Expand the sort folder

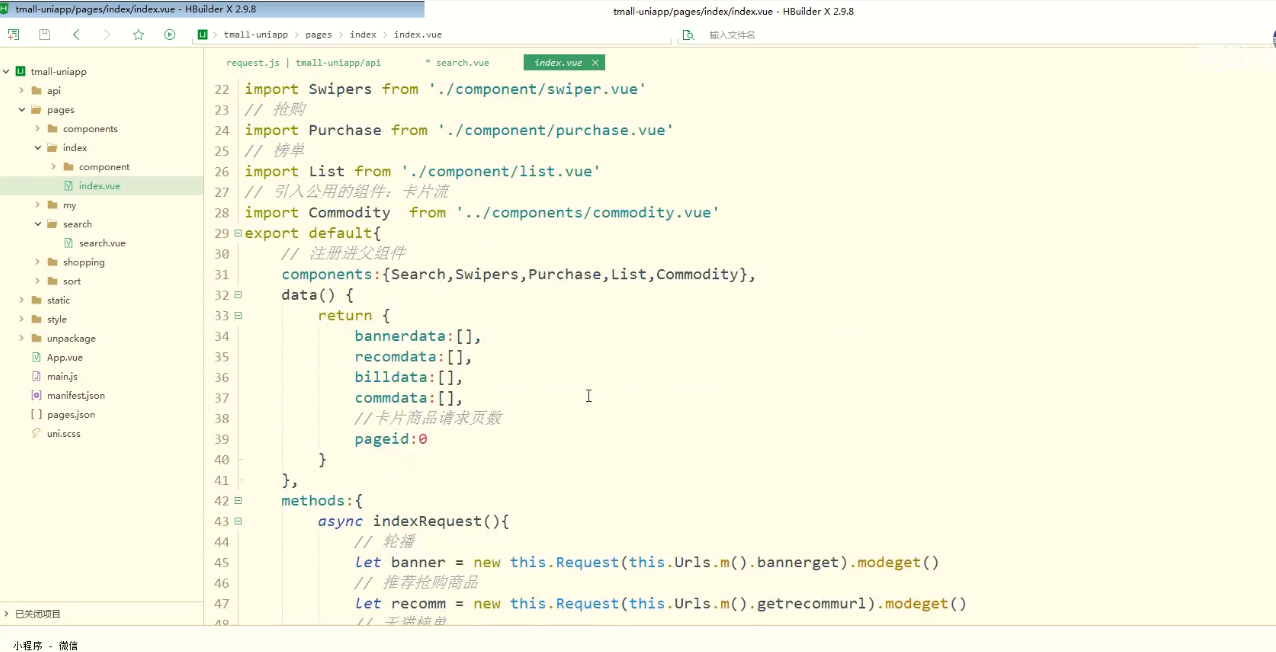(x=38, y=281)
